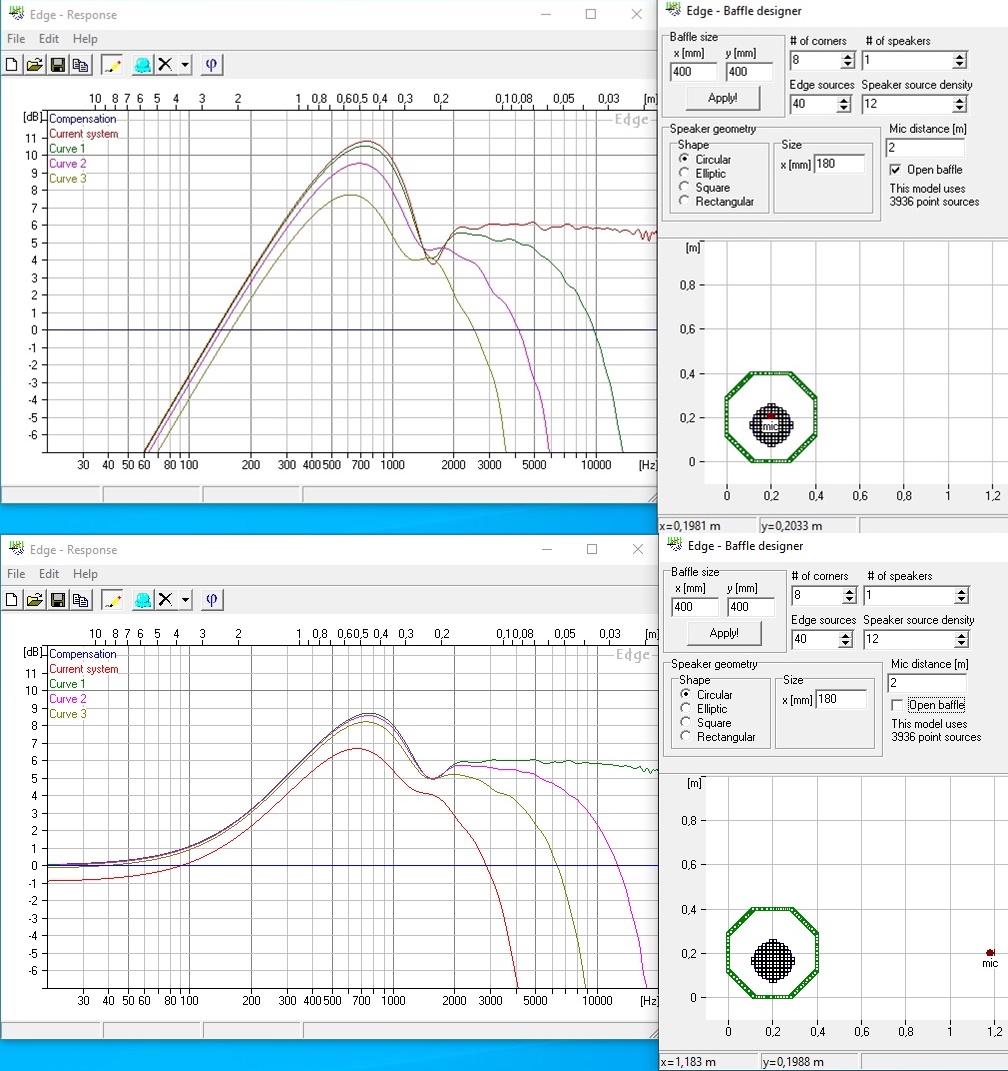Open File menu in upper Response window
The height and width of the screenshot is (1071, 1008).
click(16, 39)
